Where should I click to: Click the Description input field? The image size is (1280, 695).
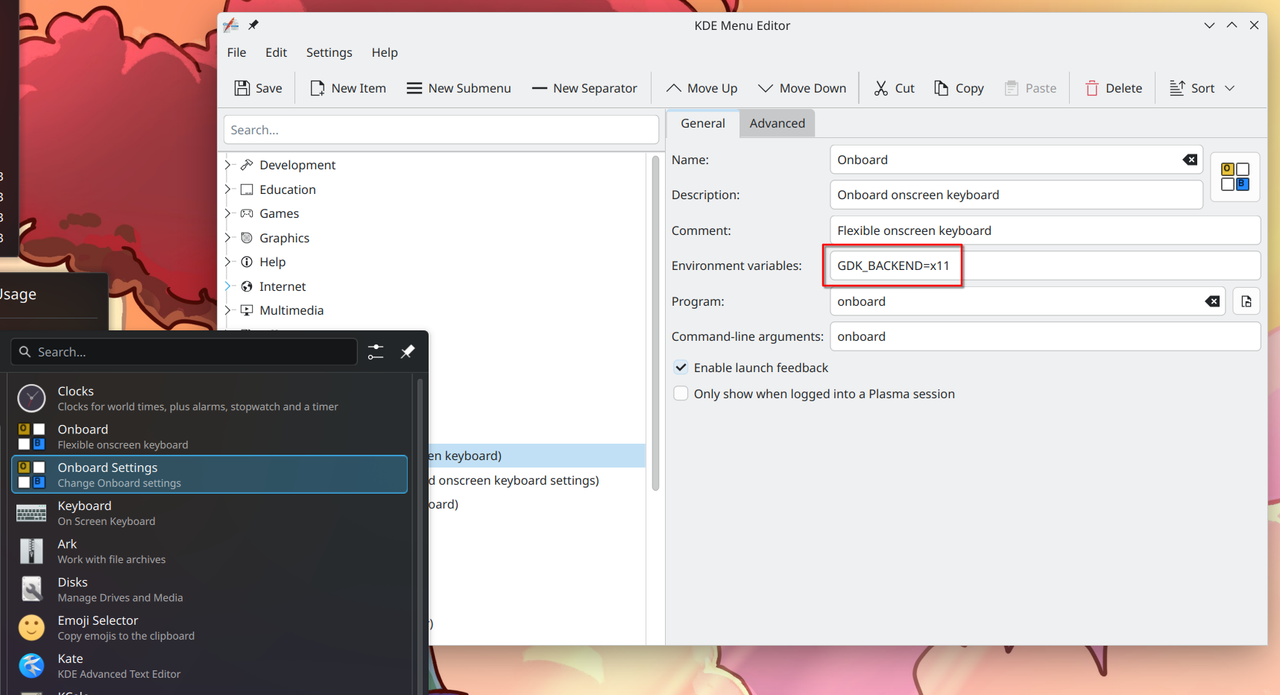pos(1016,195)
